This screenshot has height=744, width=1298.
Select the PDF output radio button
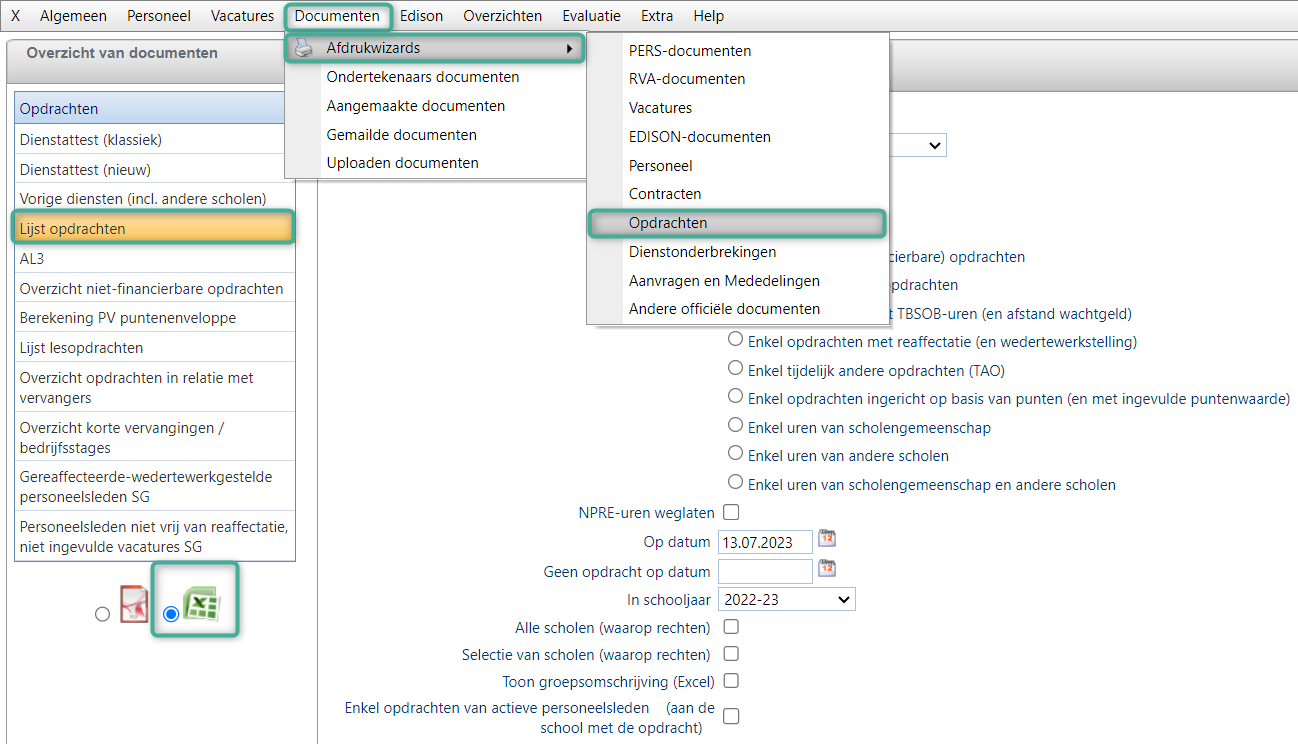tap(102, 614)
